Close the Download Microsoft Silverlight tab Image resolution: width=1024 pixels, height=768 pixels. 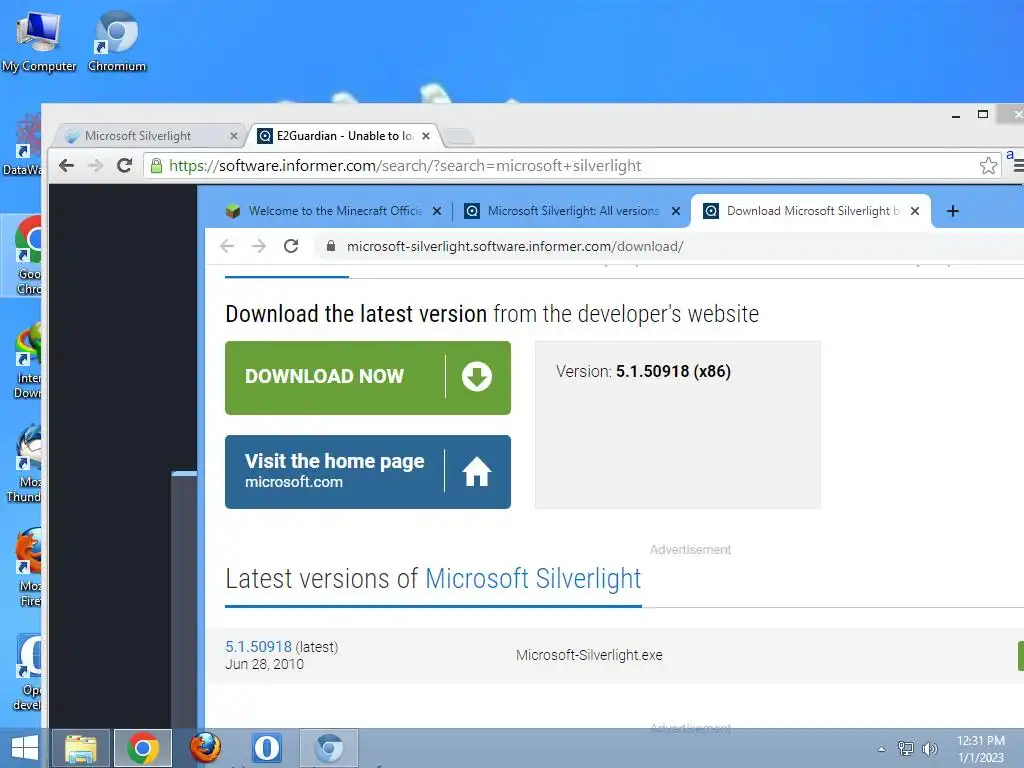pos(915,211)
